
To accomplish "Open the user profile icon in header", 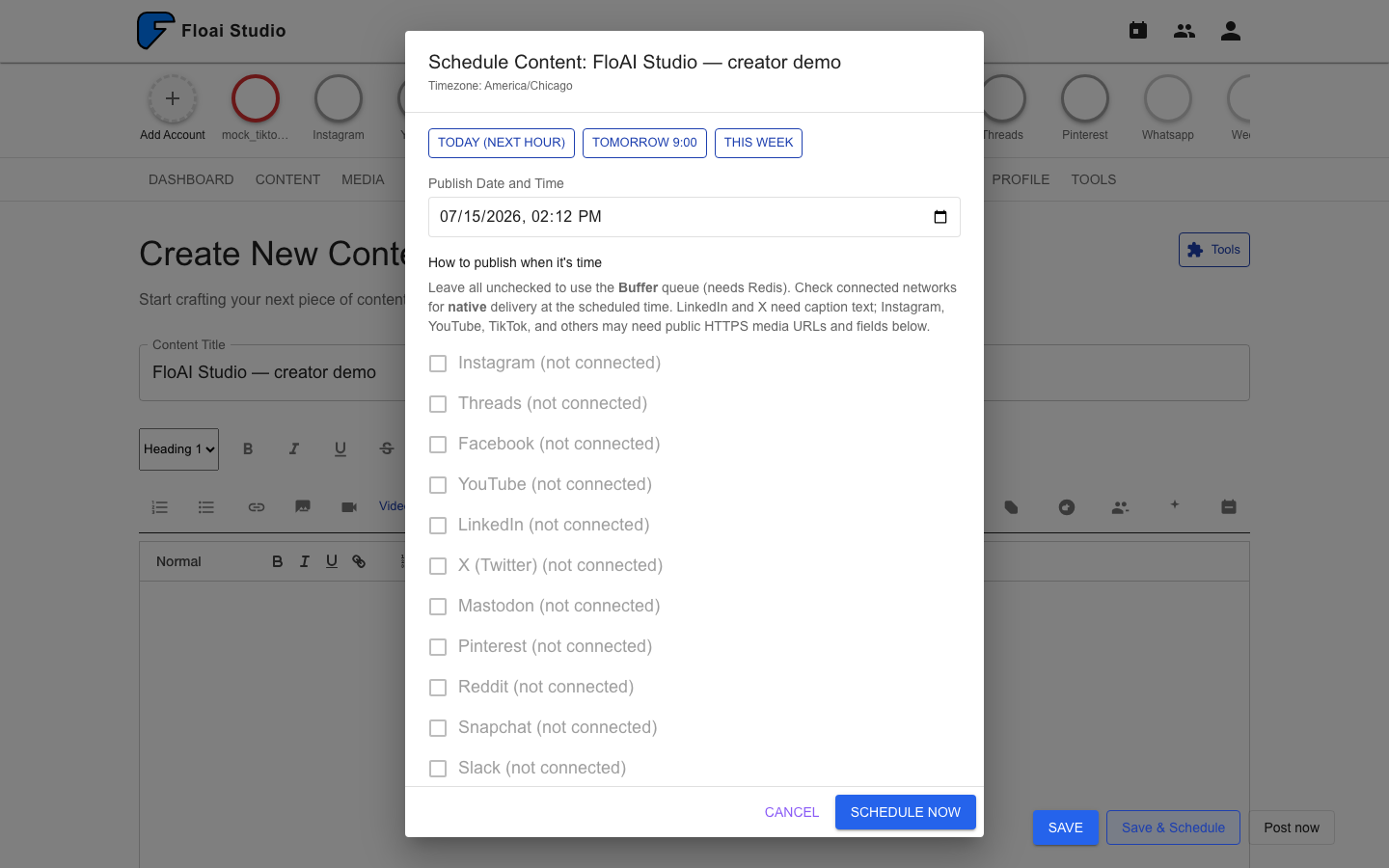I will (x=1231, y=31).
